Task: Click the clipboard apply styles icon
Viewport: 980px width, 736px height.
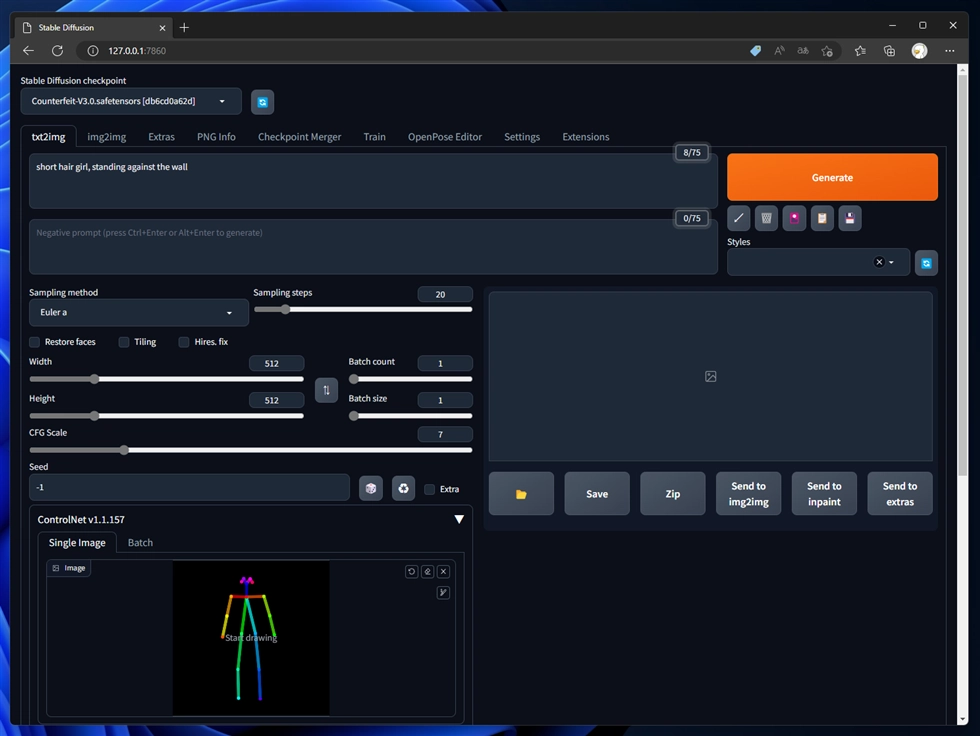Action: pos(822,218)
